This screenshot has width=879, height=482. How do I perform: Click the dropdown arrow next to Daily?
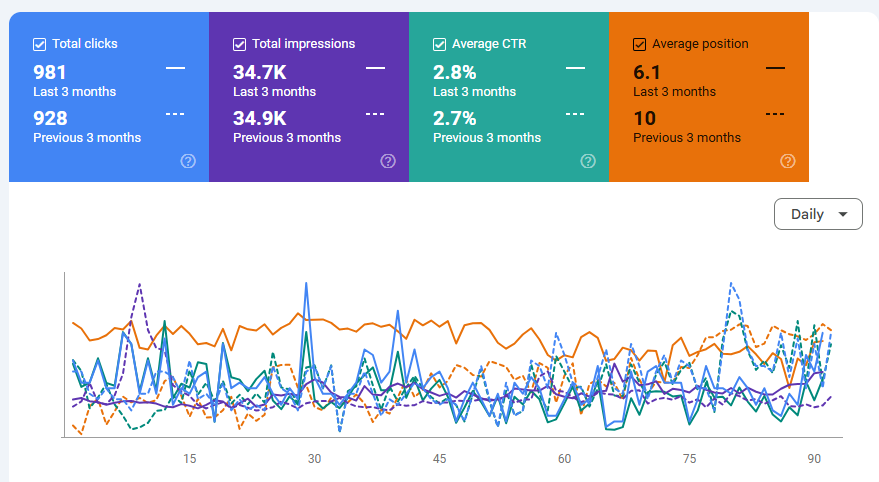click(x=843, y=214)
